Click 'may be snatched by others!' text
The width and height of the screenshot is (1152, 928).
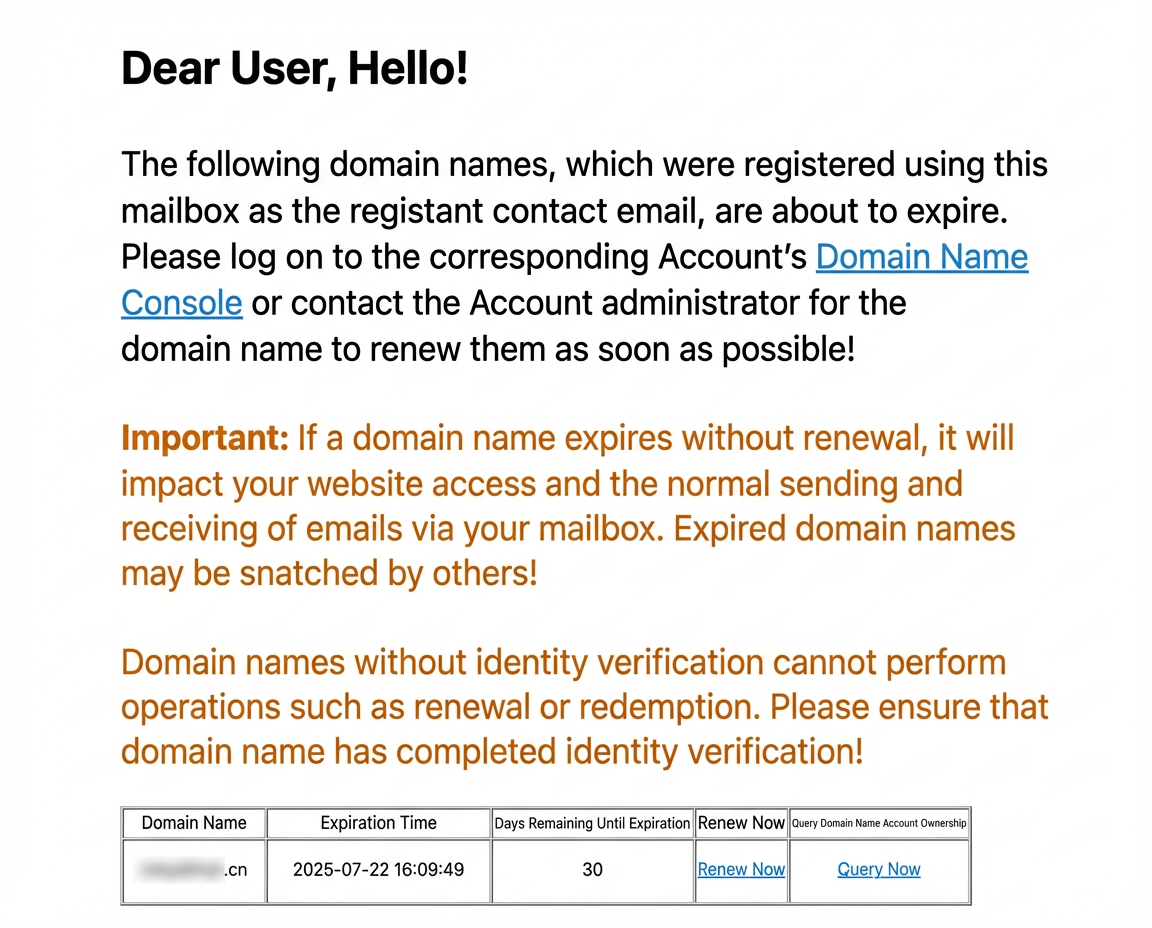click(x=329, y=573)
